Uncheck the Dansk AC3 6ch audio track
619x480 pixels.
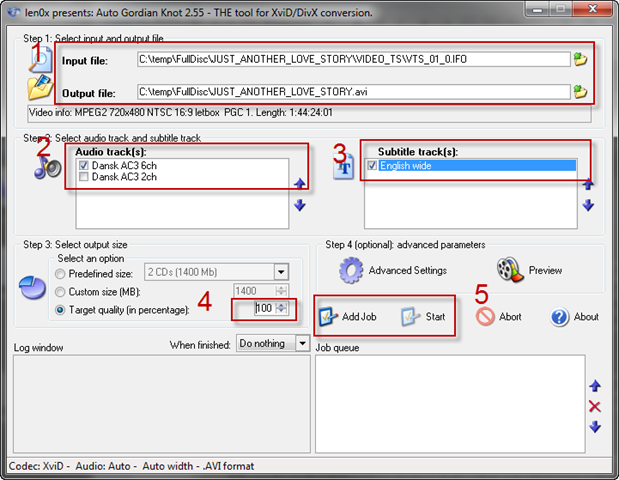point(83,165)
